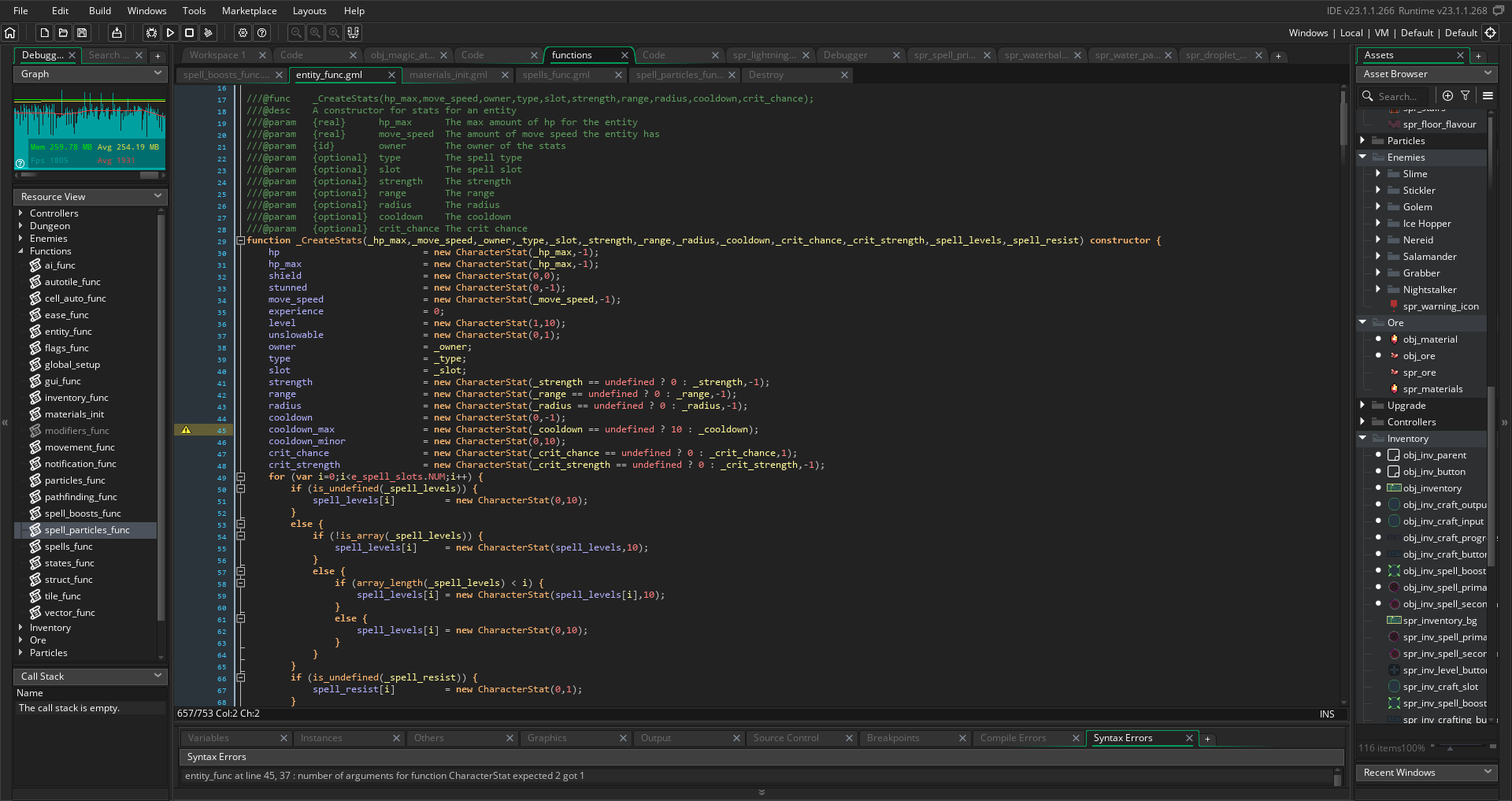Image resolution: width=1512 pixels, height=801 pixels.
Task: Open the Marketplace menu
Action: click(x=249, y=11)
